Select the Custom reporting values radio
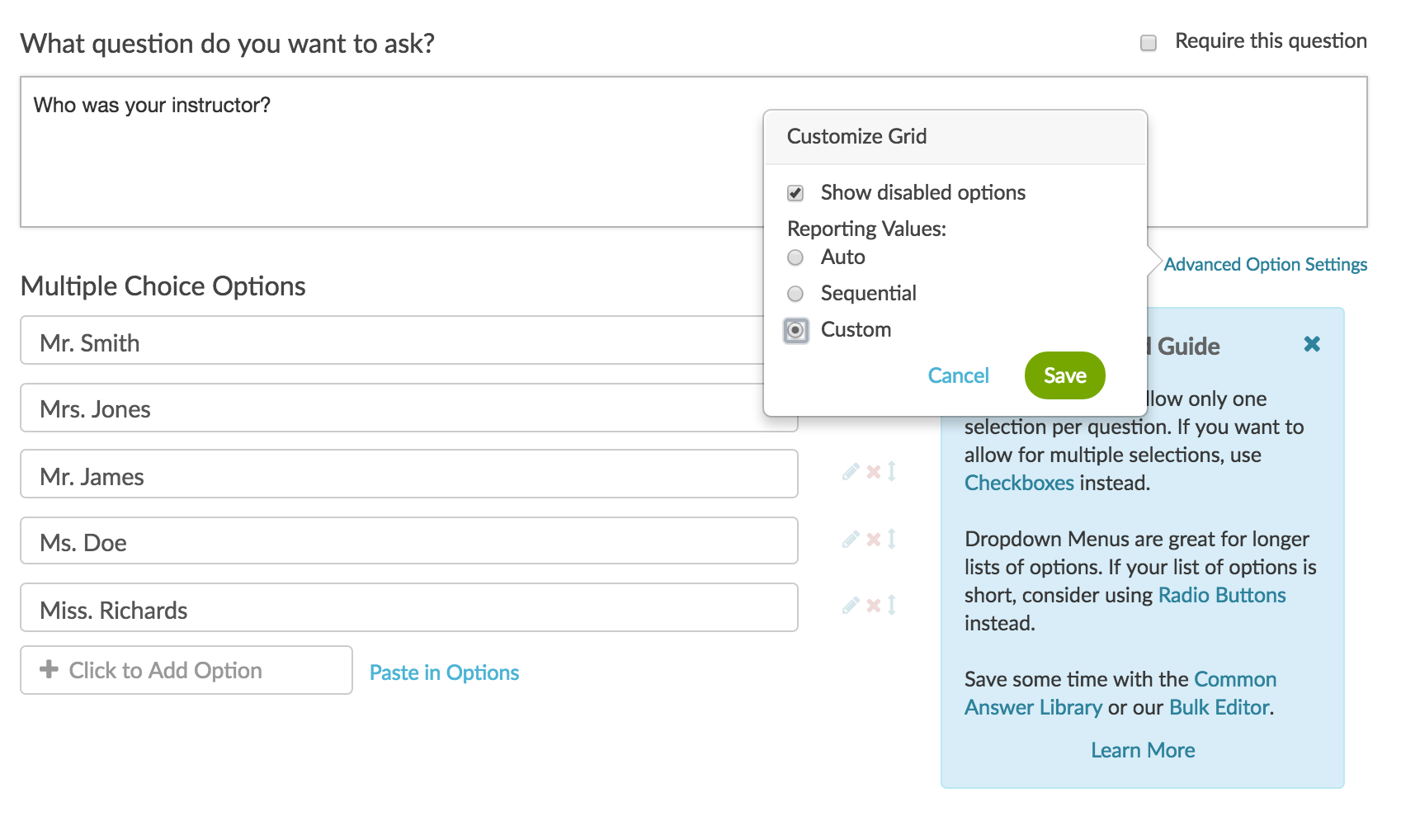Image resolution: width=1401 pixels, height=840 pixels. pos(795,330)
